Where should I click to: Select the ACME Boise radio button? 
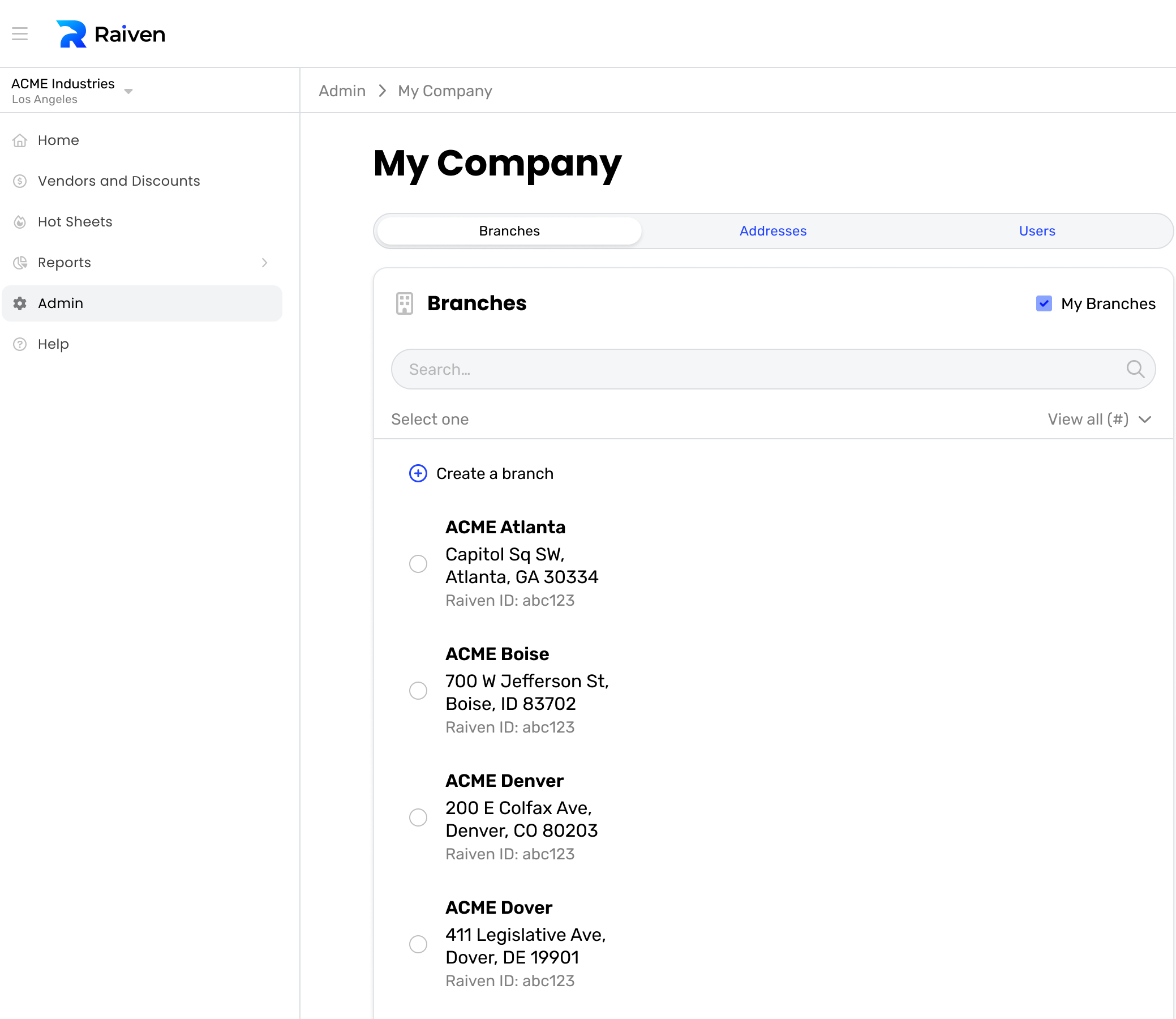418,691
